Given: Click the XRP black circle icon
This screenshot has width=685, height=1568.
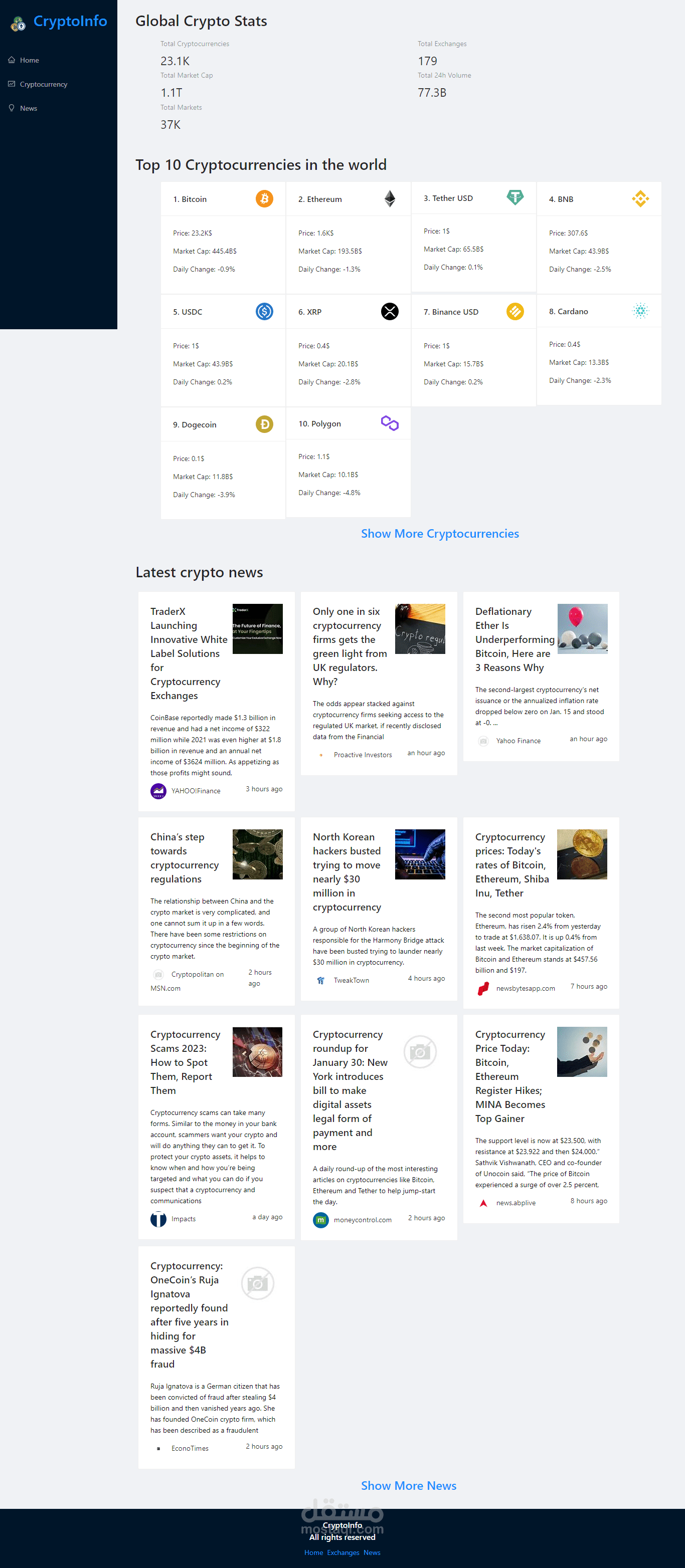Looking at the screenshot, I should [x=390, y=311].
